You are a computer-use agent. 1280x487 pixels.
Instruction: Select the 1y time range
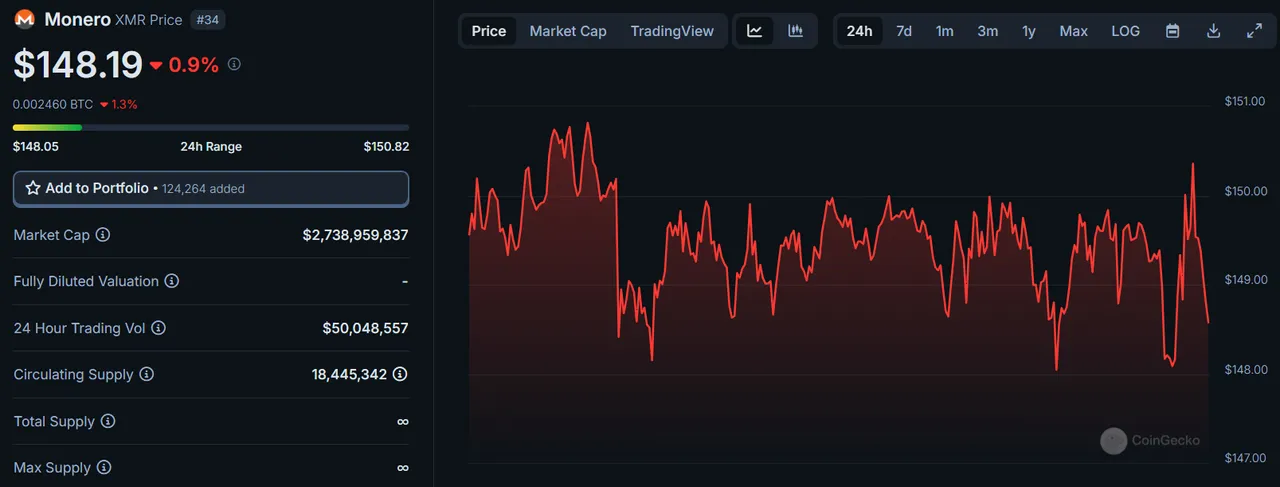tap(1029, 31)
